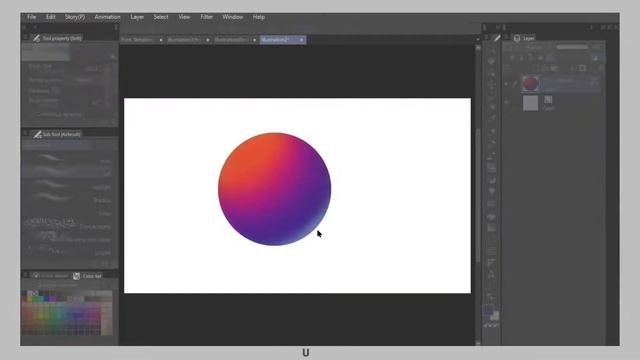Toggle the Continuous spraying checkbox
This screenshot has width=640, height=360.
33,115
